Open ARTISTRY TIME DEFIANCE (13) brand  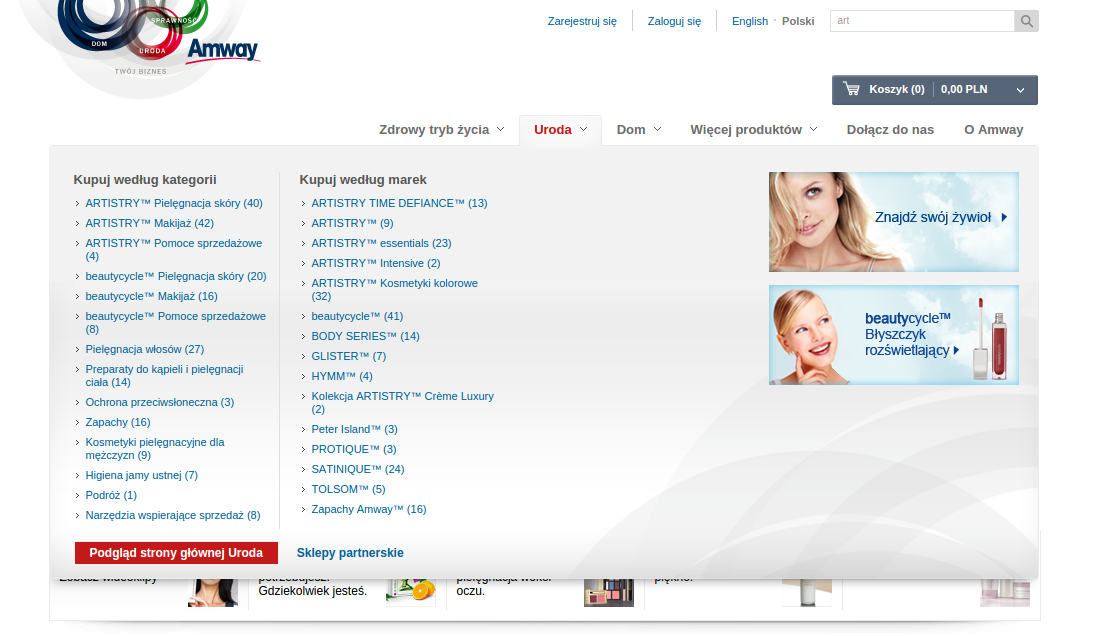[399, 203]
